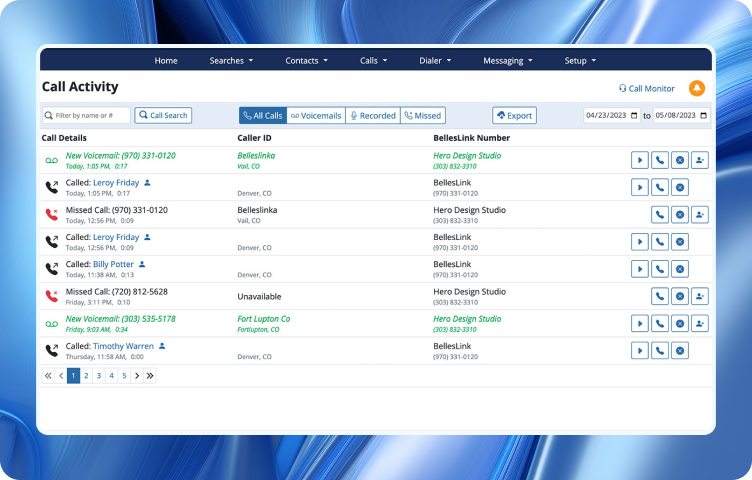752x480 pixels.
Task: Click the orange notification bell icon
Action: tap(697, 88)
